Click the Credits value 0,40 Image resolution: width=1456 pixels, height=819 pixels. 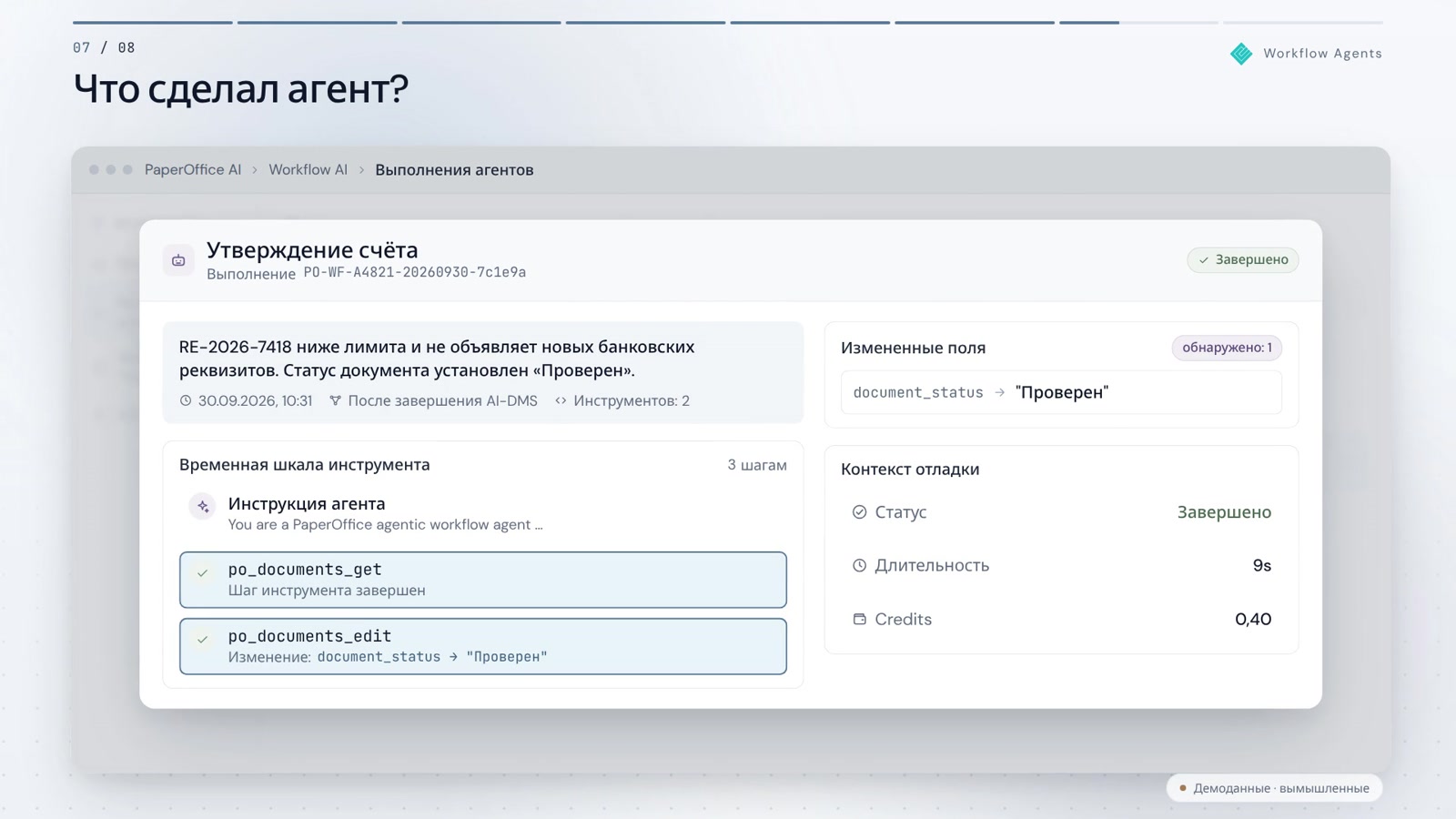(x=1253, y=619)
